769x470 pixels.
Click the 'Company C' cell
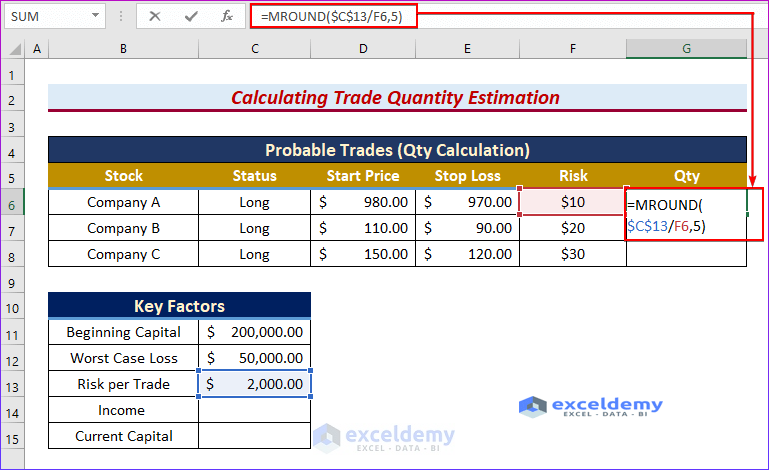click(x=124, y=254)
